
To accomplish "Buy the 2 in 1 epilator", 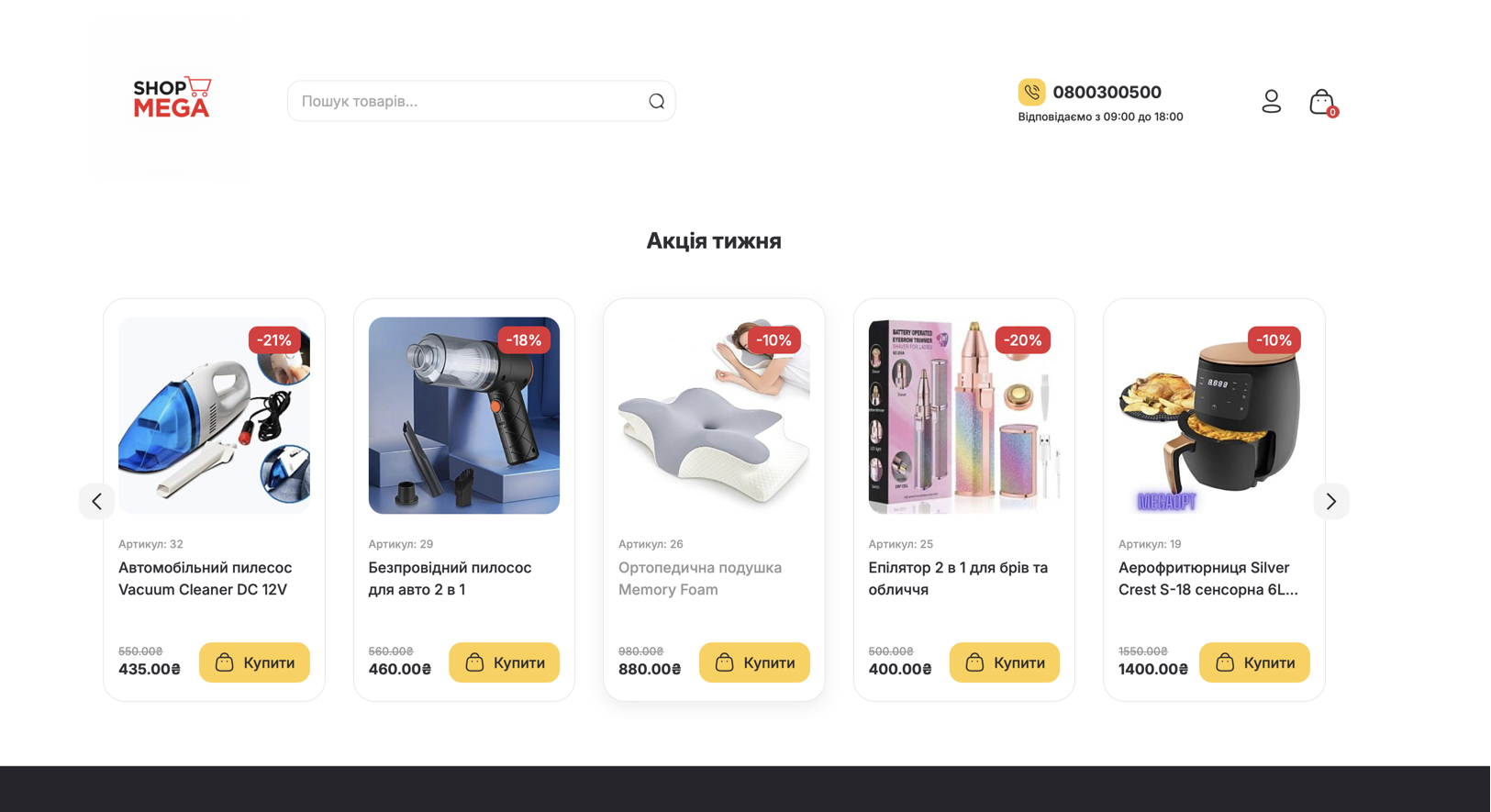I will 1004,662.
